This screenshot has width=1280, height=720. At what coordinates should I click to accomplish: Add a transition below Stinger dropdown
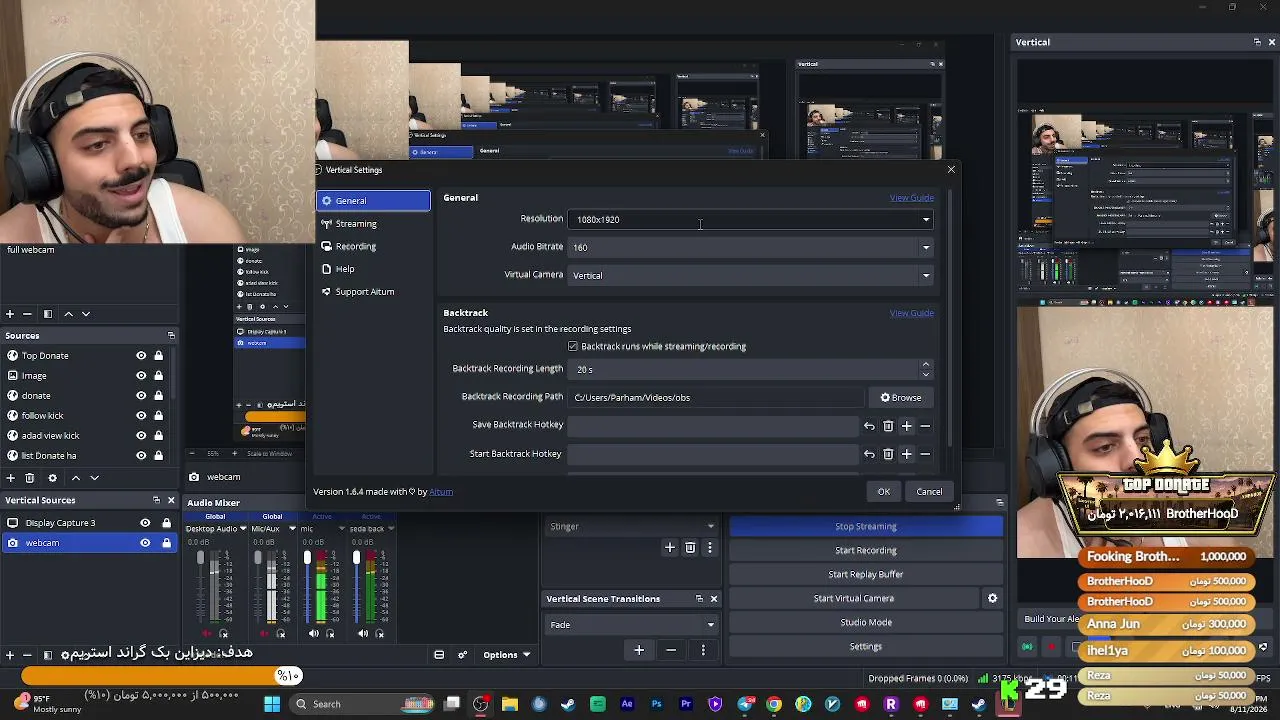670,548
